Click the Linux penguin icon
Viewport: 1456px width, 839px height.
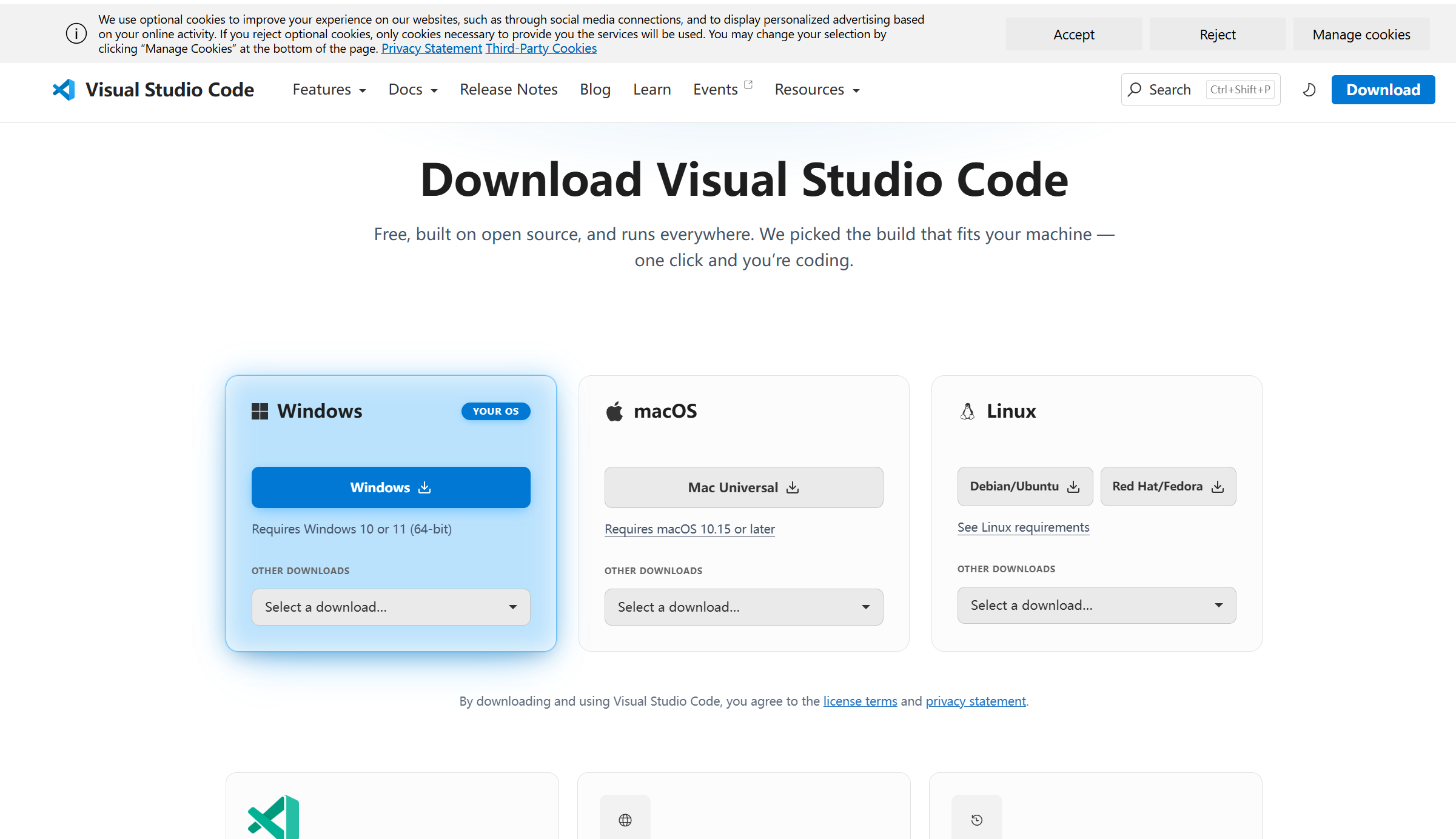click(967, 412)
